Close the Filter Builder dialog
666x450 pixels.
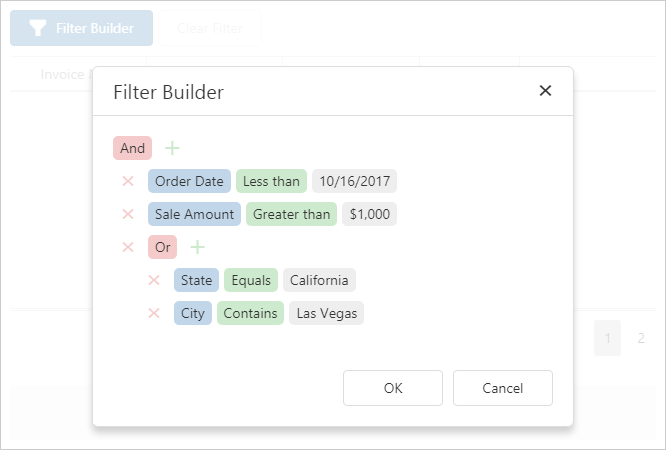click(x=545, y=91)
